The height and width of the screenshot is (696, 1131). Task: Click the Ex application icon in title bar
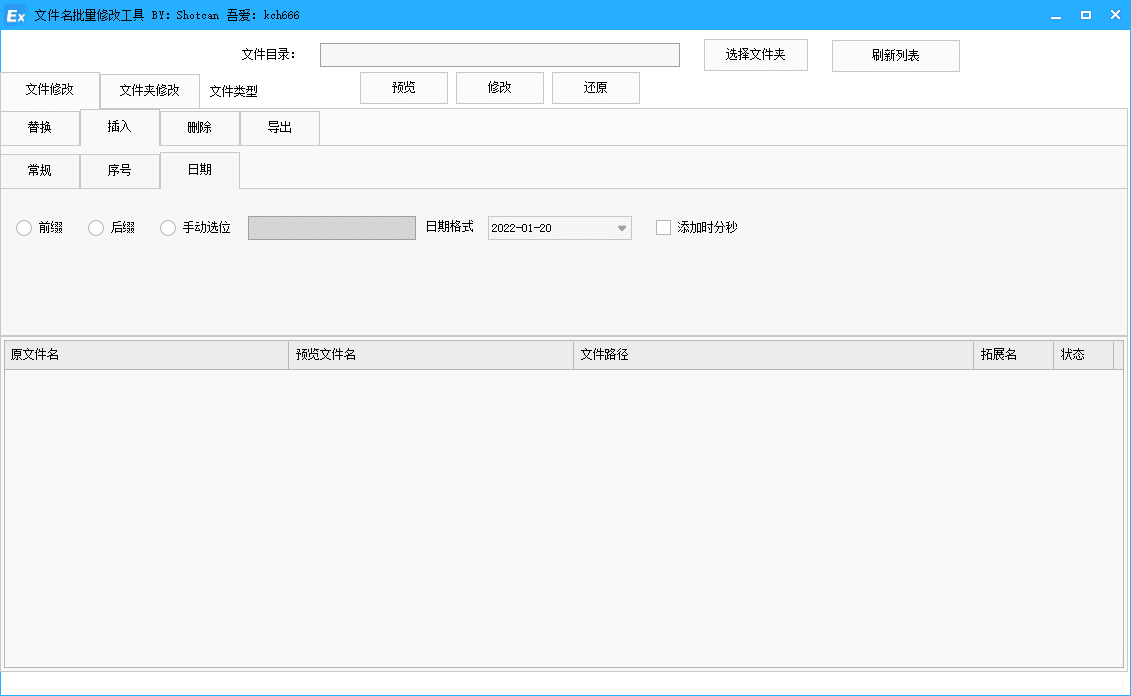coord(16,15)
